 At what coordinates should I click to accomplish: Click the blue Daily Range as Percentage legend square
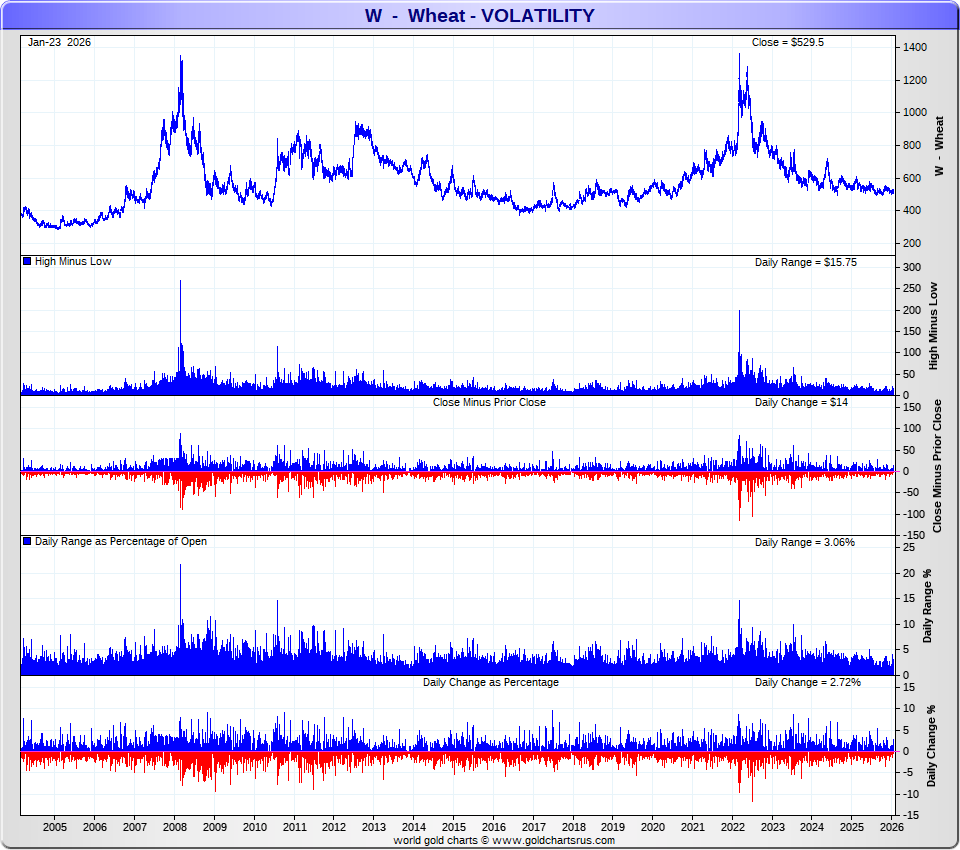pyautogui.click(x=27, y=542)
